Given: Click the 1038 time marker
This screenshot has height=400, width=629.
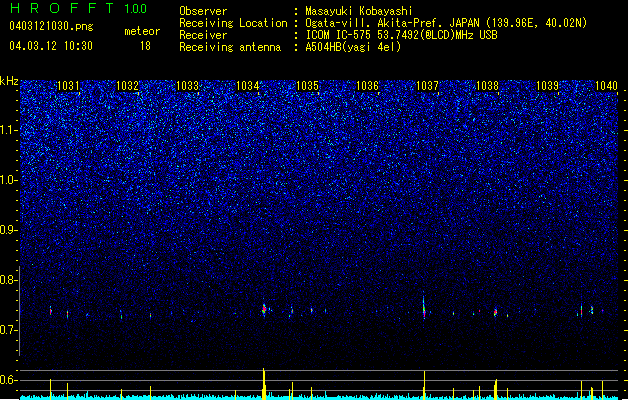Looking at the screenshot, I should (487, 85).
